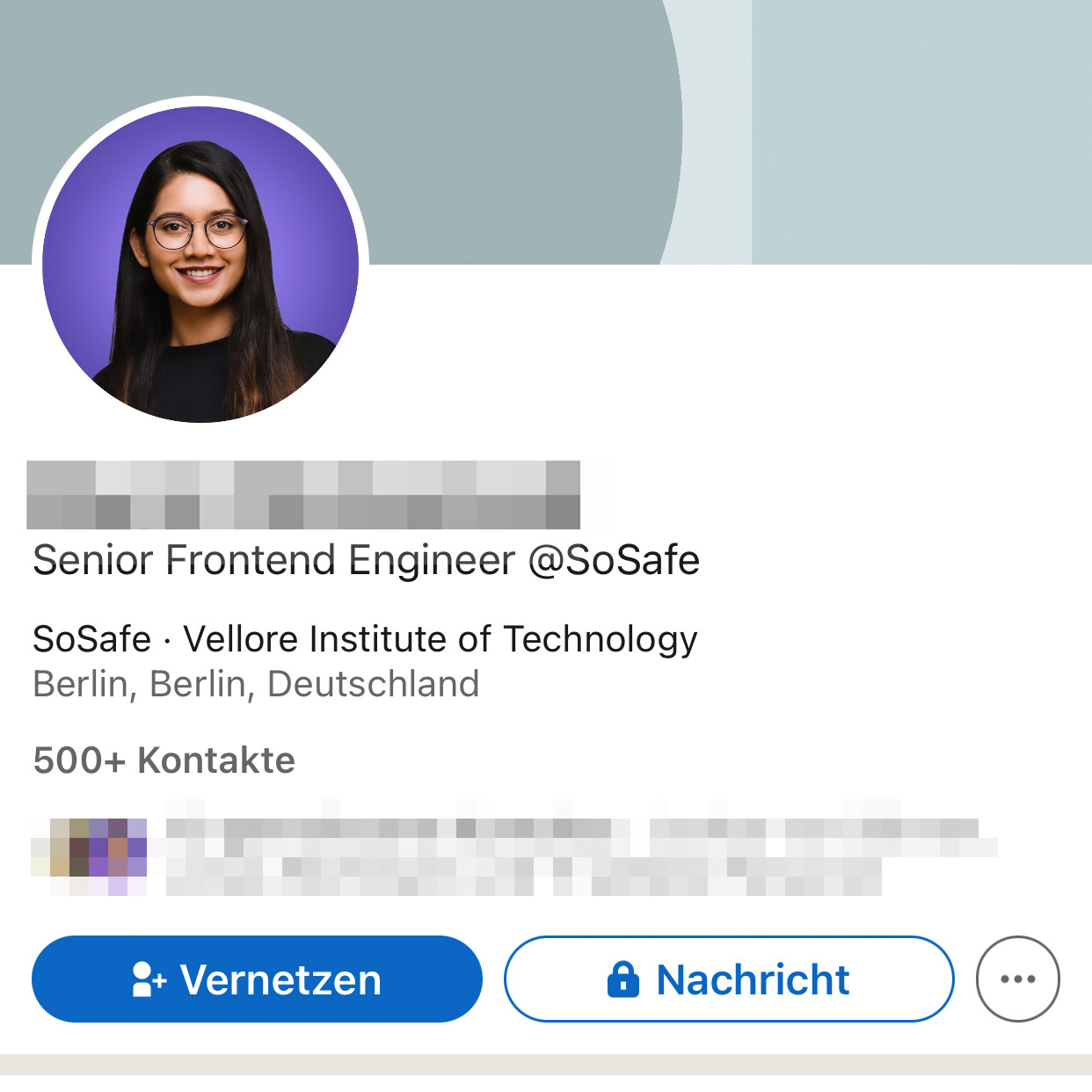Click the person-plus icon on Vernetzen
The image size is (1092, 1092).
tap(149, 979)
